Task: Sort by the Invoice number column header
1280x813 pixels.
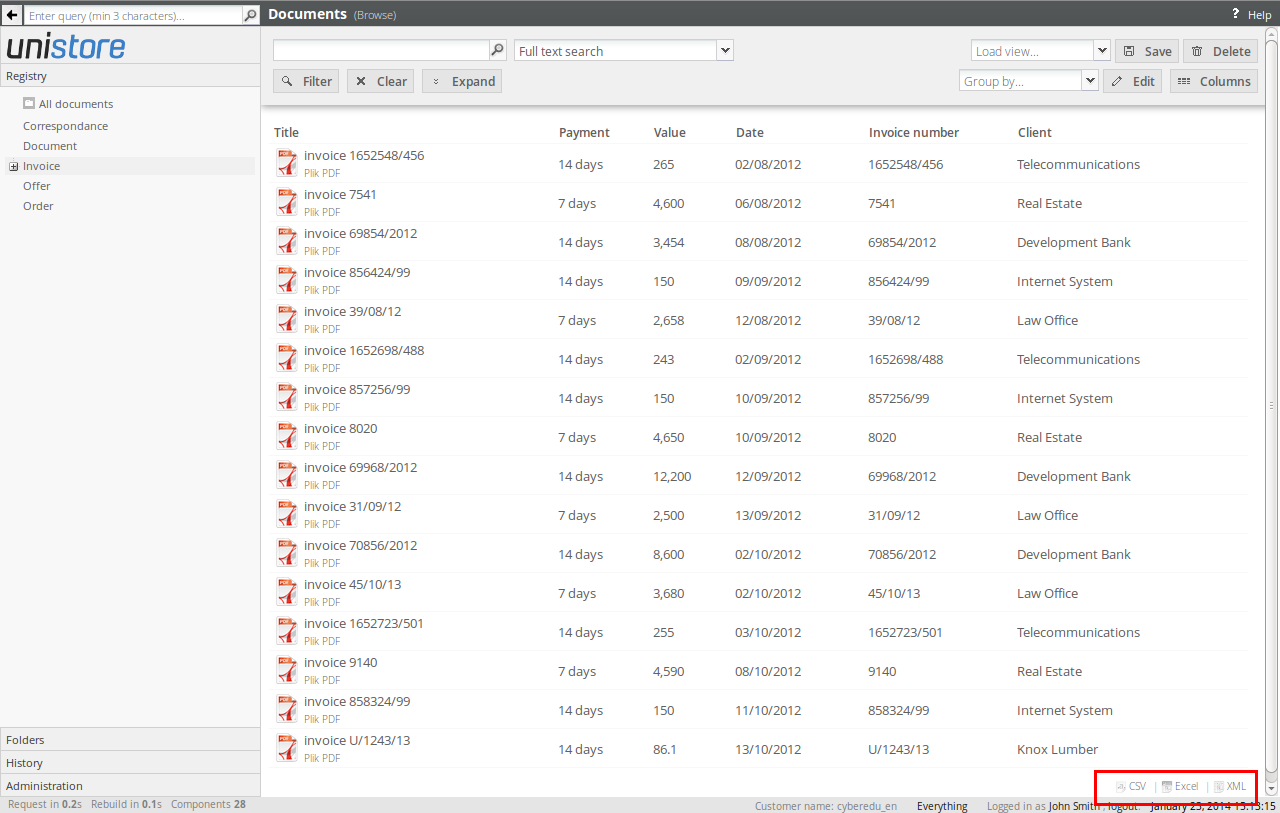Action: (x=914, y=132)
